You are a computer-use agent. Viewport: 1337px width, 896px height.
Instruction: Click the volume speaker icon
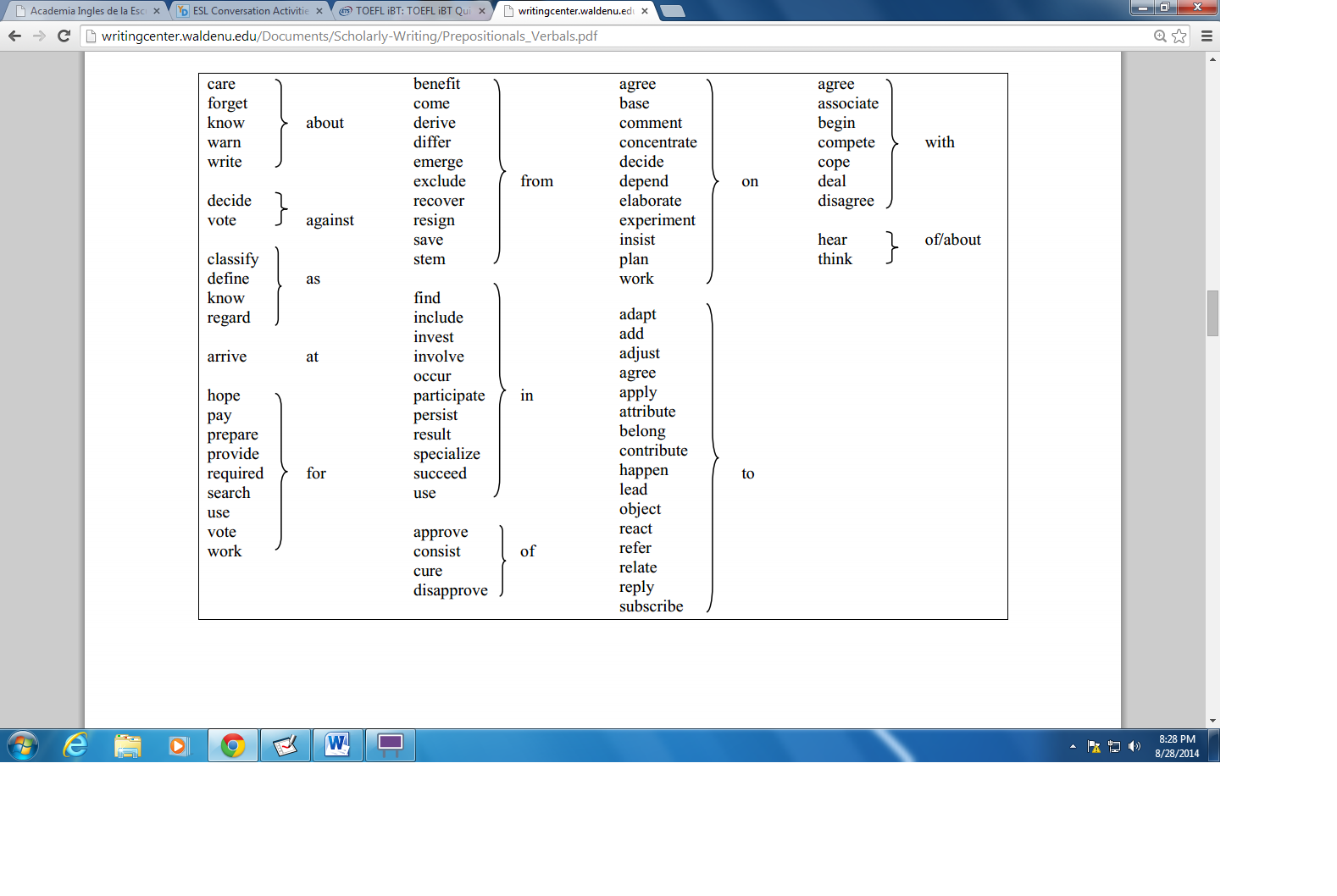[x=1135, y=746]
